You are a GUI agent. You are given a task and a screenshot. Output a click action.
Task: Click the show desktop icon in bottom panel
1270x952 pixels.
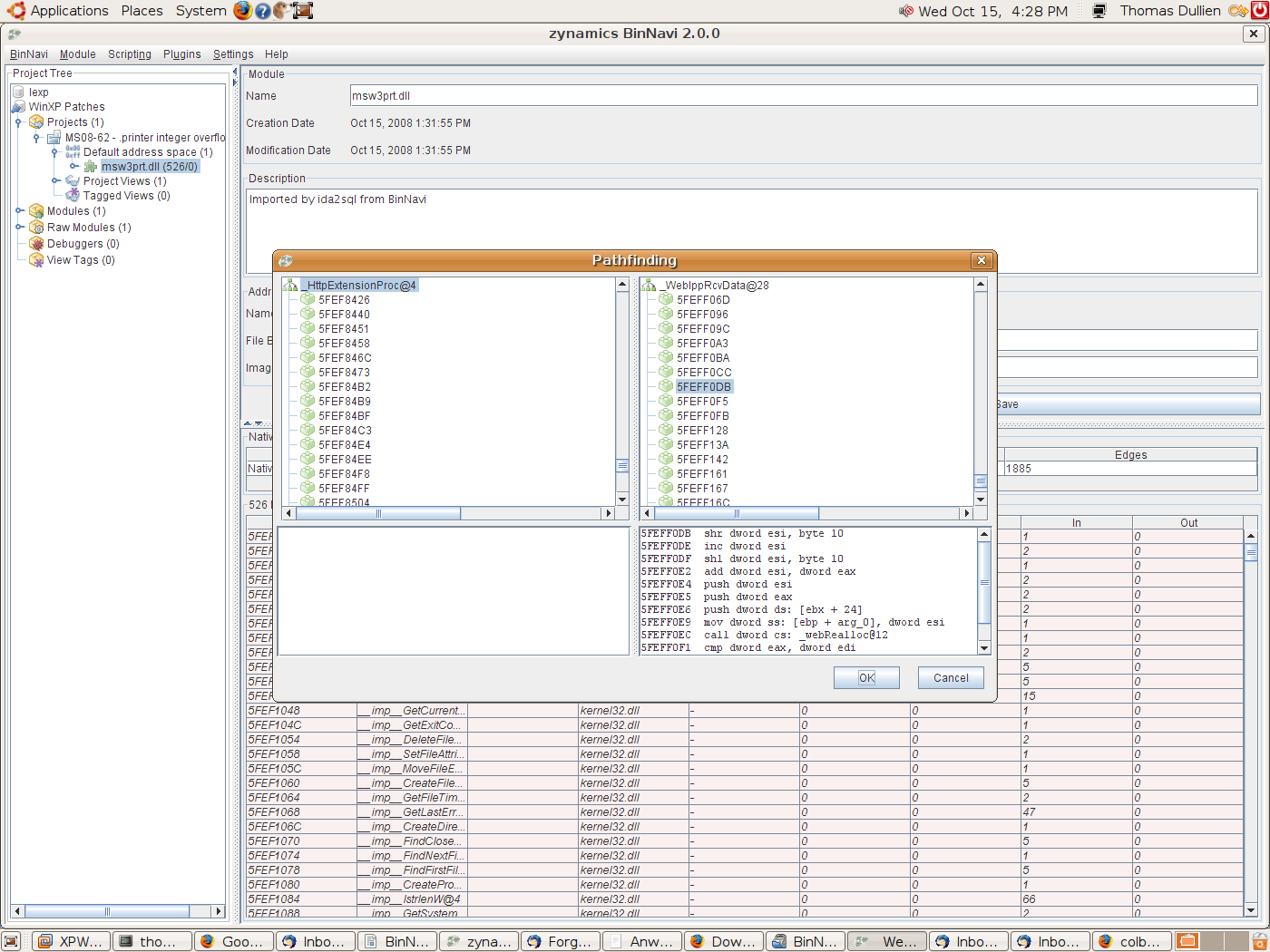click(x=11, y=941)
